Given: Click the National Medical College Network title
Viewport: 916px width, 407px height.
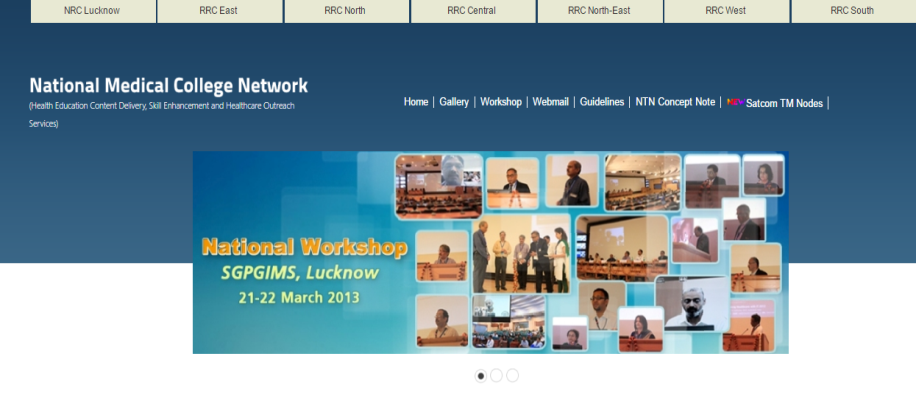Looking at the screenshot, I should (169, 86).
